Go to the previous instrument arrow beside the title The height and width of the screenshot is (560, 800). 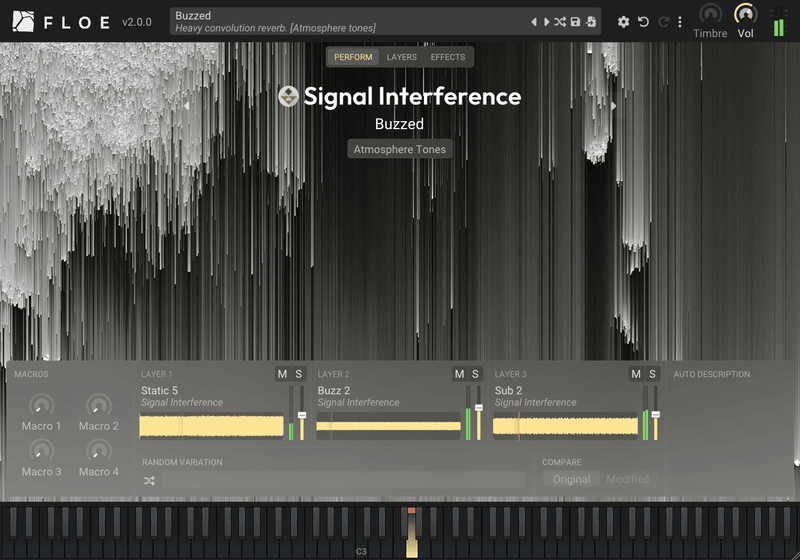pyautogui.click(x=187, y=106)
